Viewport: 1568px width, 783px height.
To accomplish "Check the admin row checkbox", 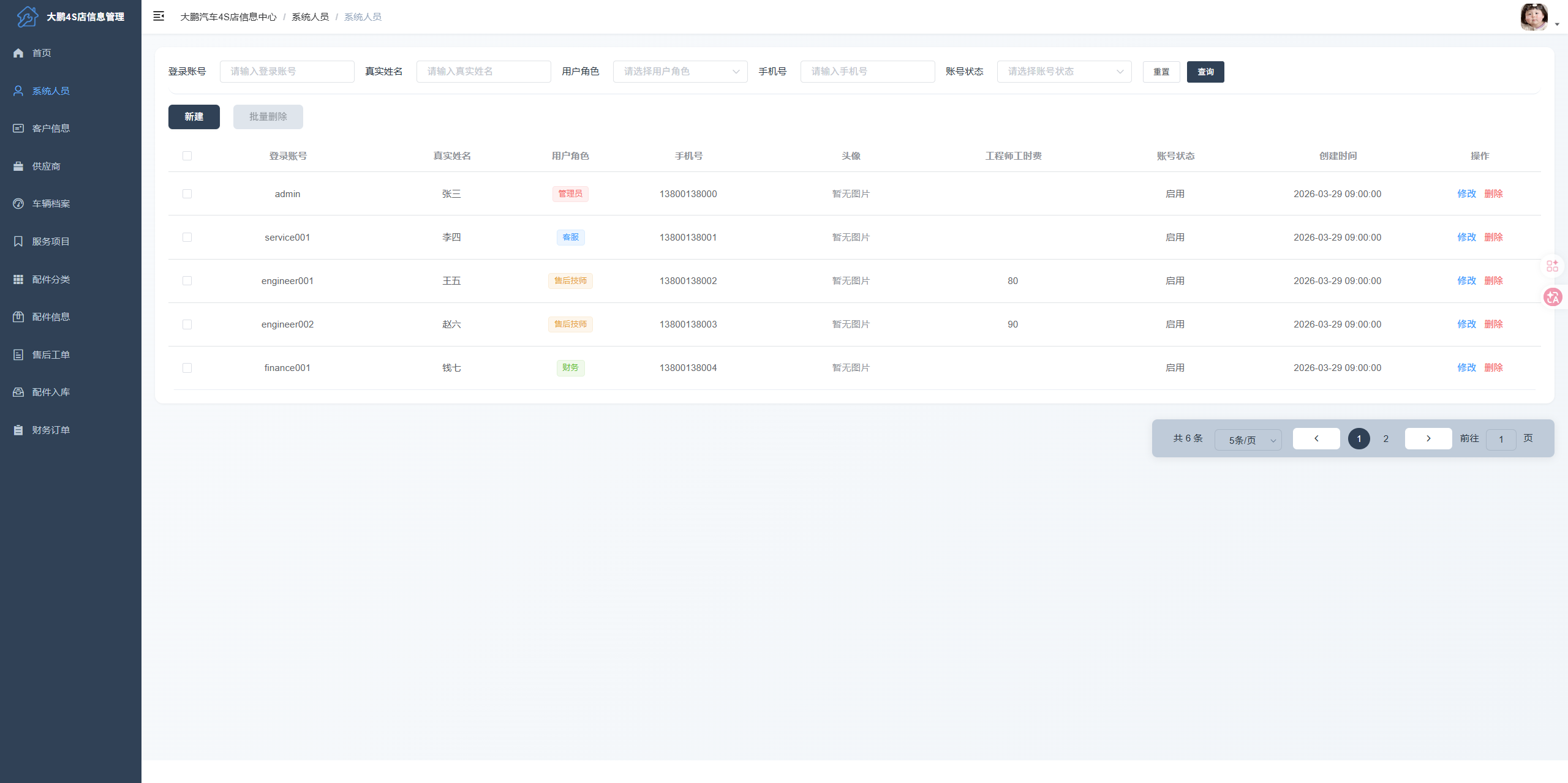I will click(x=187, y=193).
